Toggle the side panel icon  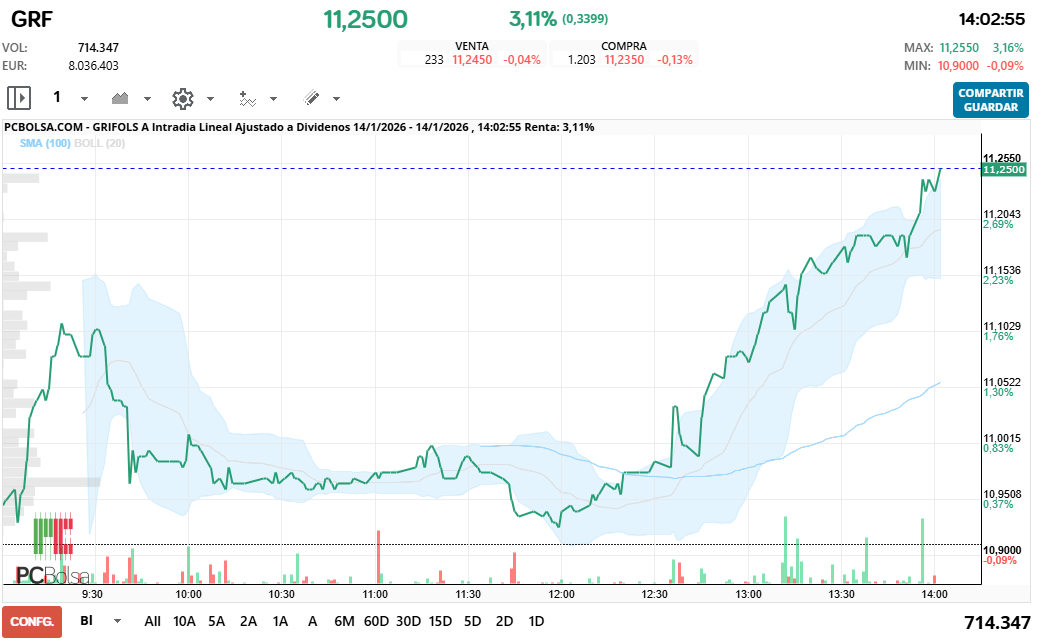pos(19,98)
